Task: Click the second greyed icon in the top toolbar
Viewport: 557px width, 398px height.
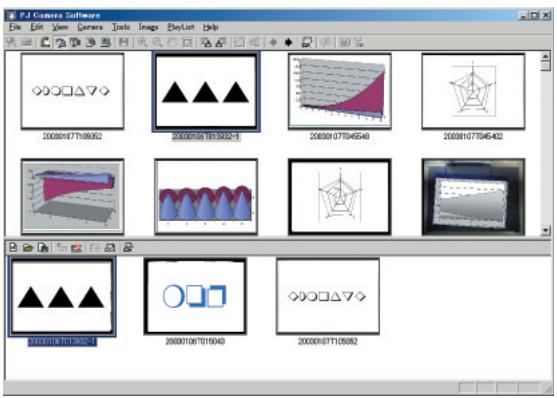Action: pyautogui.click(x=26, y=43)
